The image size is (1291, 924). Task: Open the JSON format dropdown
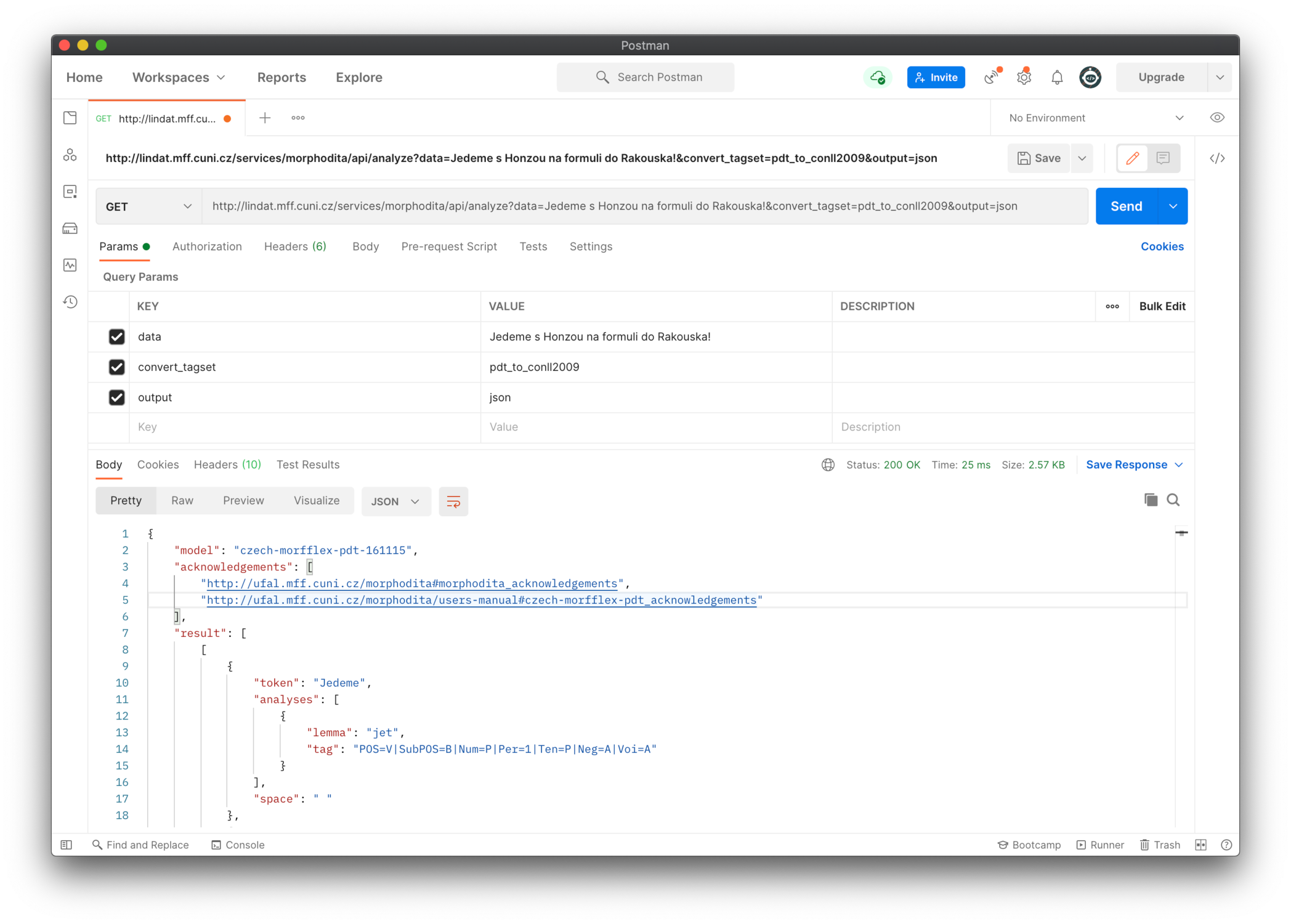click(x=395, y=501)
